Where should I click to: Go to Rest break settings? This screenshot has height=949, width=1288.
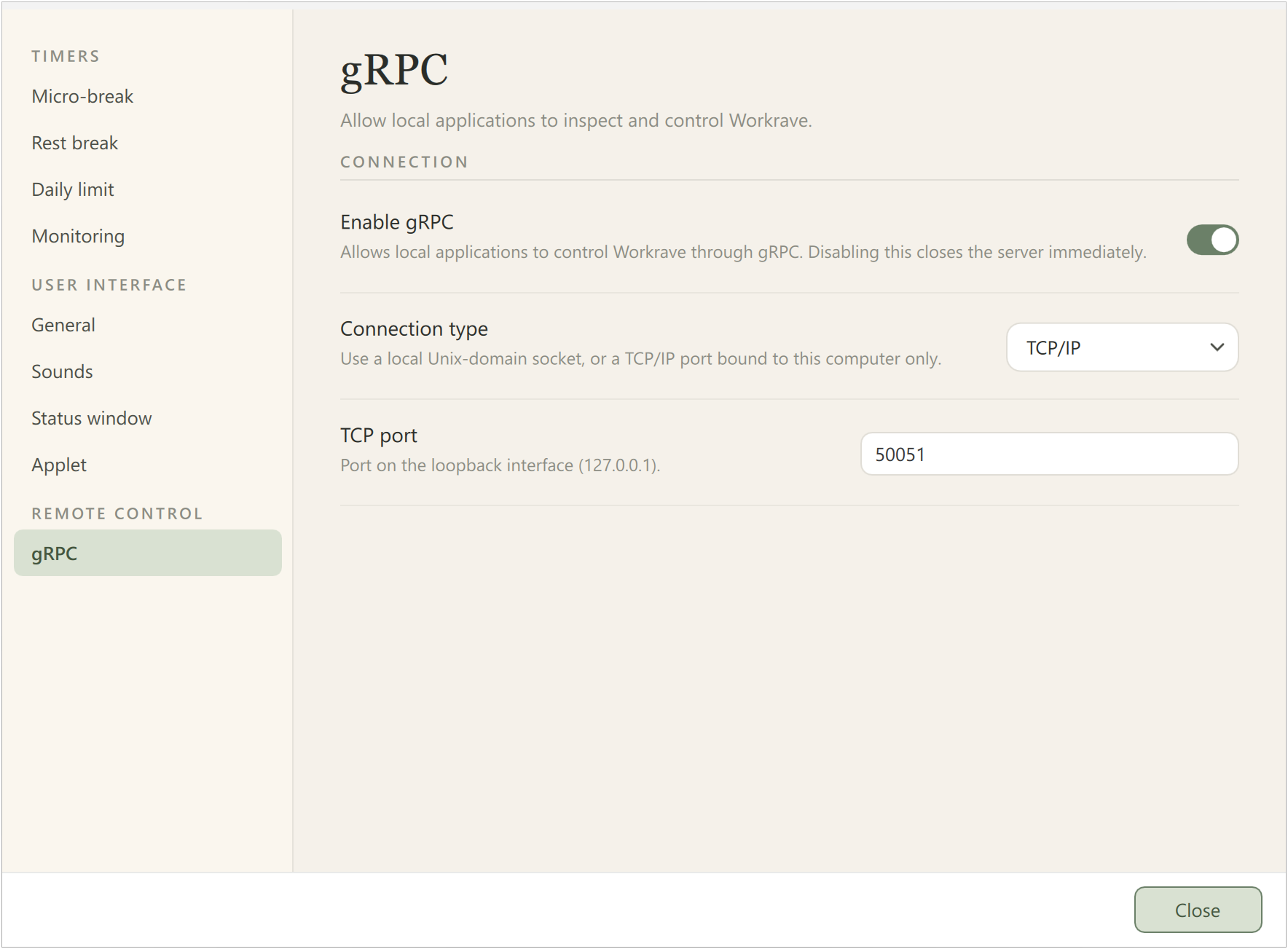(x=147, y=143)
